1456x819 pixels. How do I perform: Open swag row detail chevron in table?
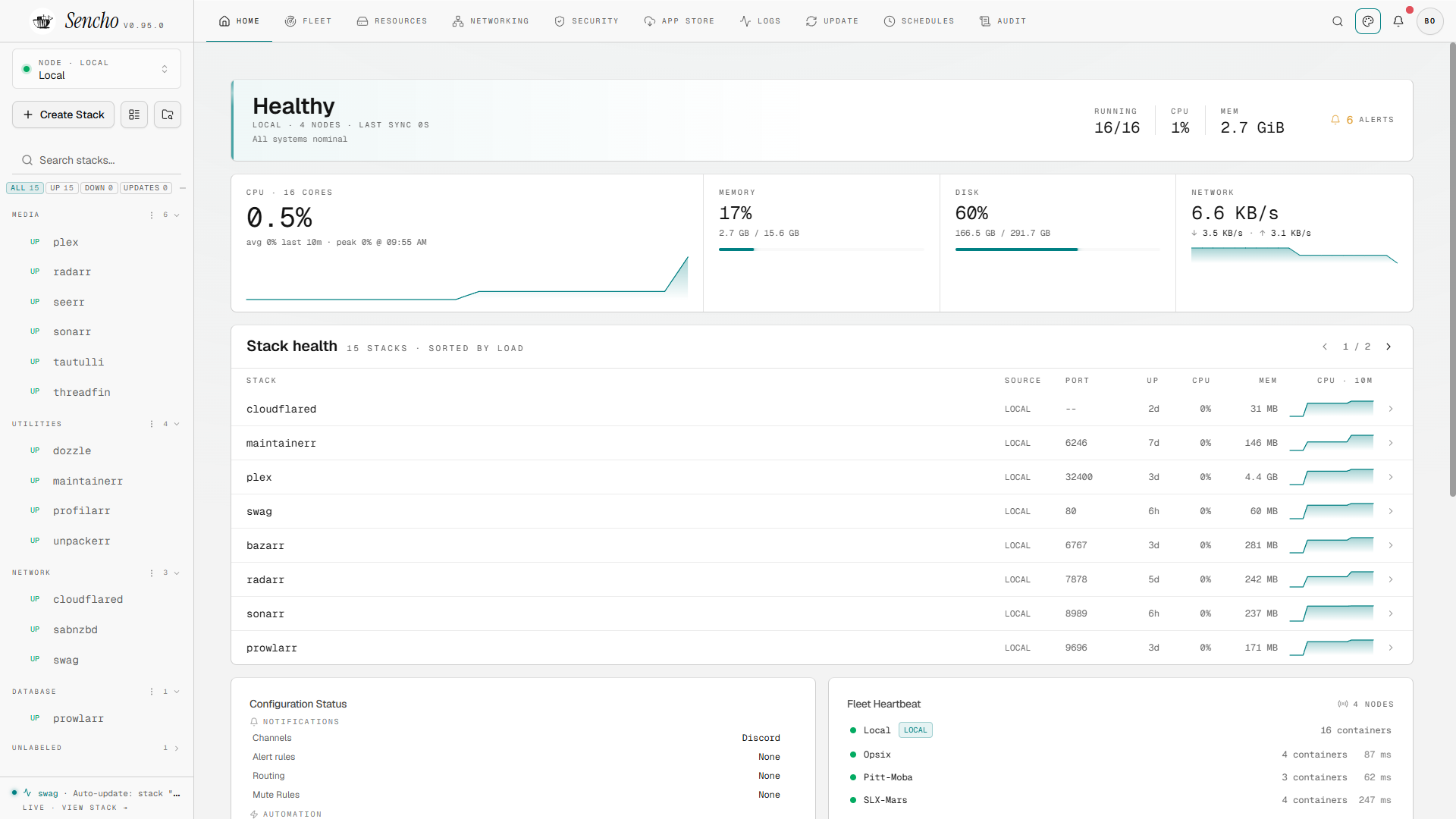tap(1391, 511)
